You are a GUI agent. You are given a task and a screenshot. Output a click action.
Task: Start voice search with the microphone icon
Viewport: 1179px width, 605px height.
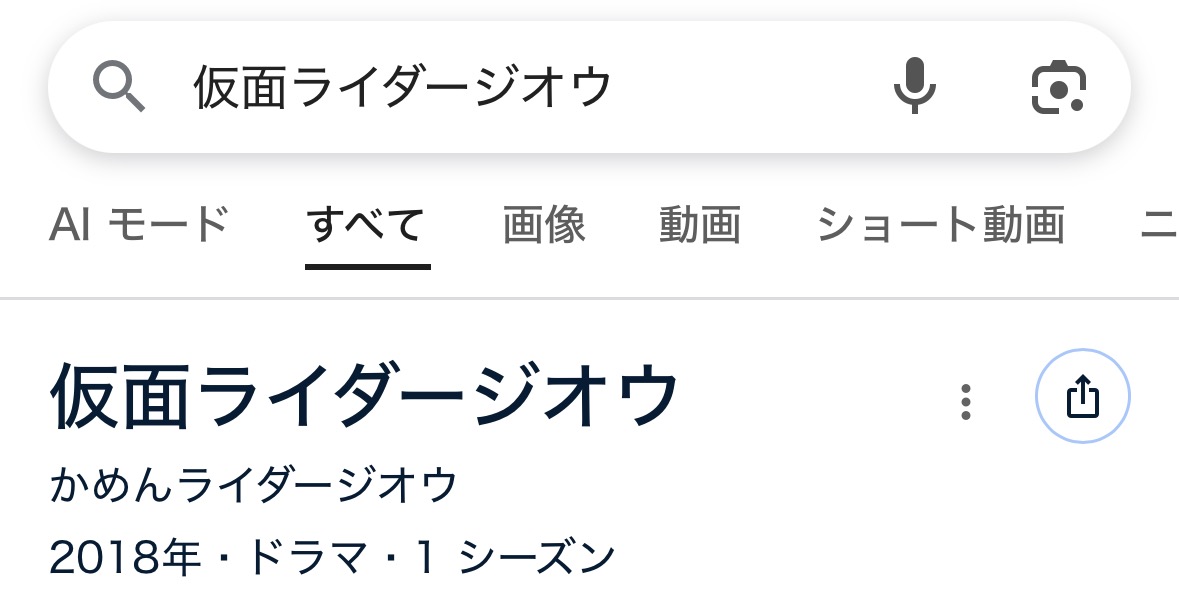914,87
